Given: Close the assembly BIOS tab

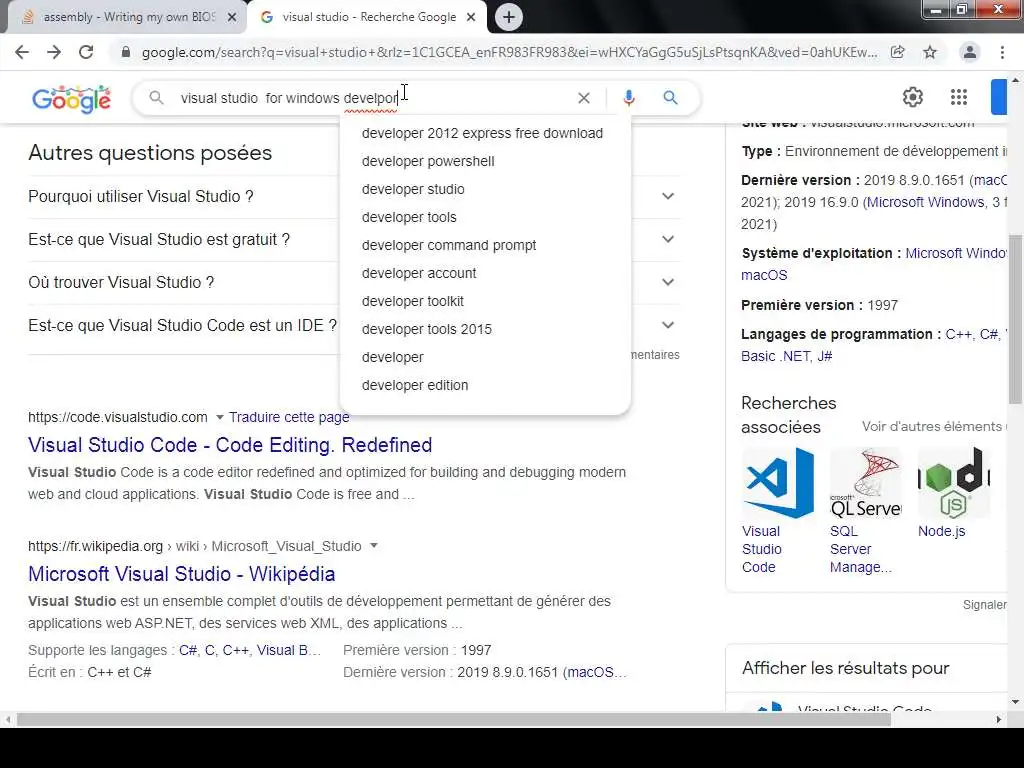Looking at the screenshot, I should coord(232,17).
